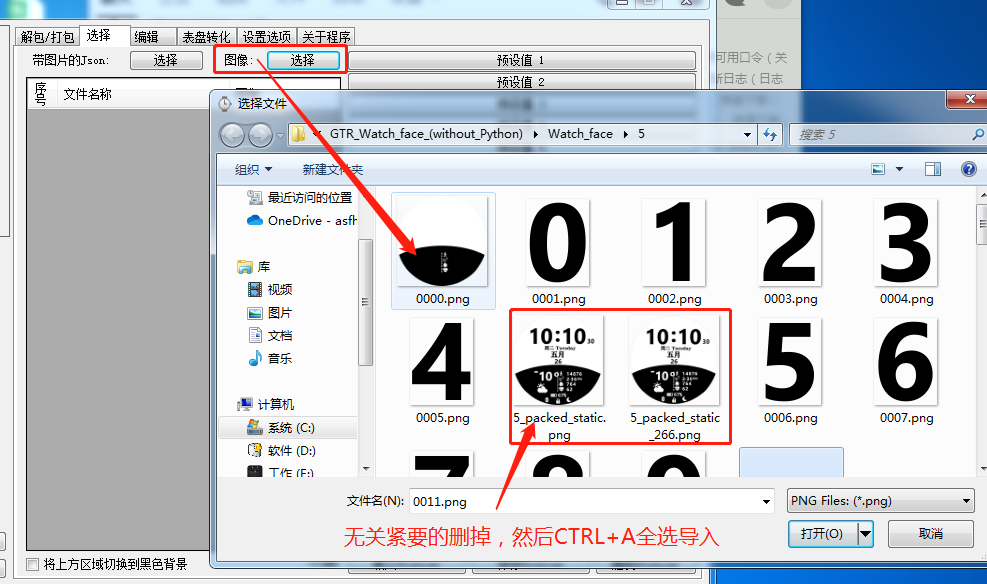Open the PNG Files type filter dropdown

881,501
